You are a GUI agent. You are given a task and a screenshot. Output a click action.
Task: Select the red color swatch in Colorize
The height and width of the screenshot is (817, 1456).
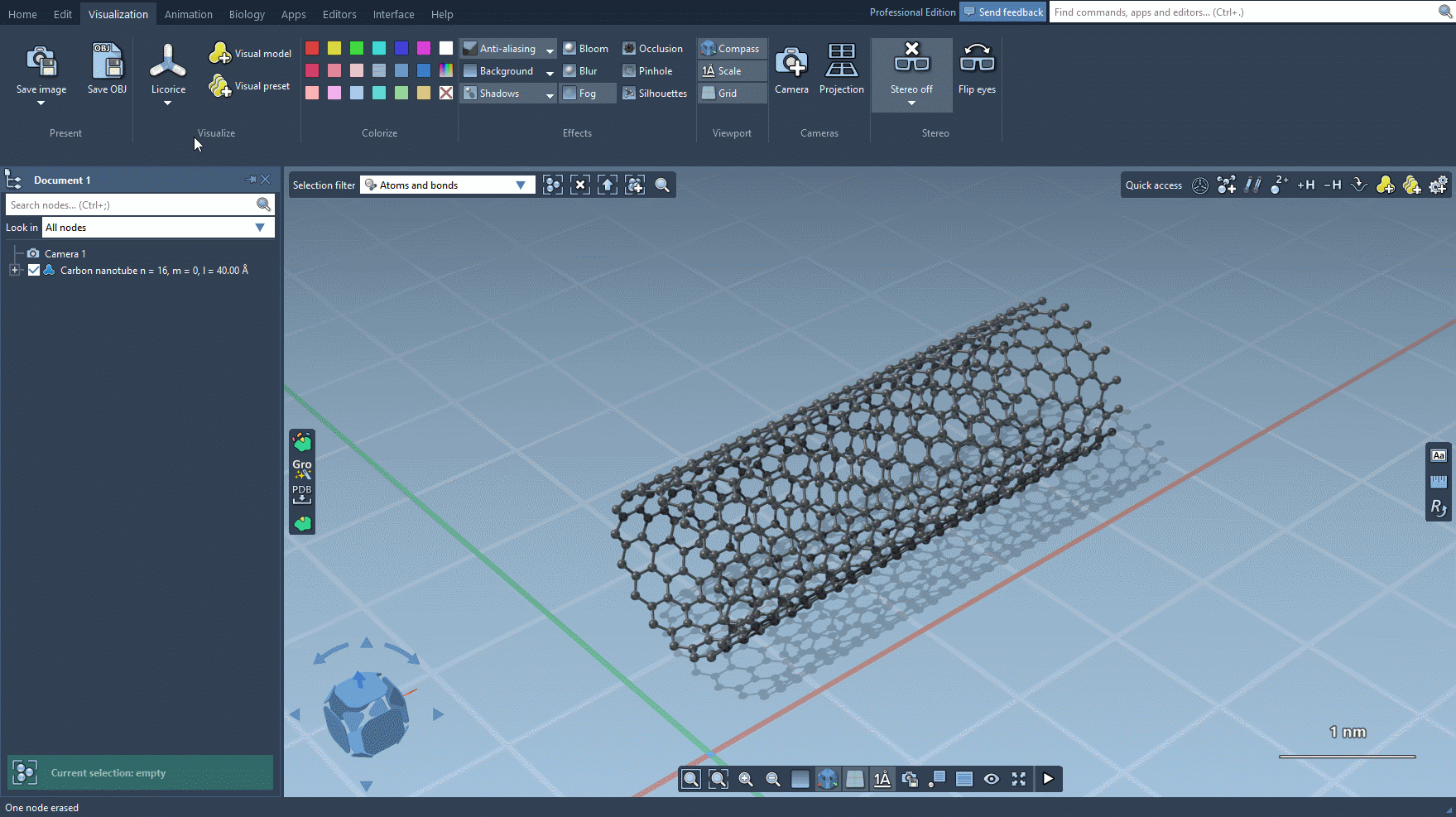(312, 48)
